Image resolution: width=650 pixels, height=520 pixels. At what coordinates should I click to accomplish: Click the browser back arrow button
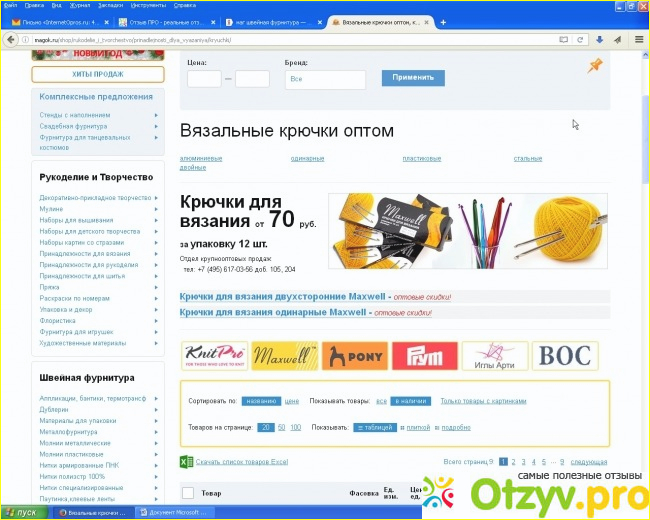10,39
